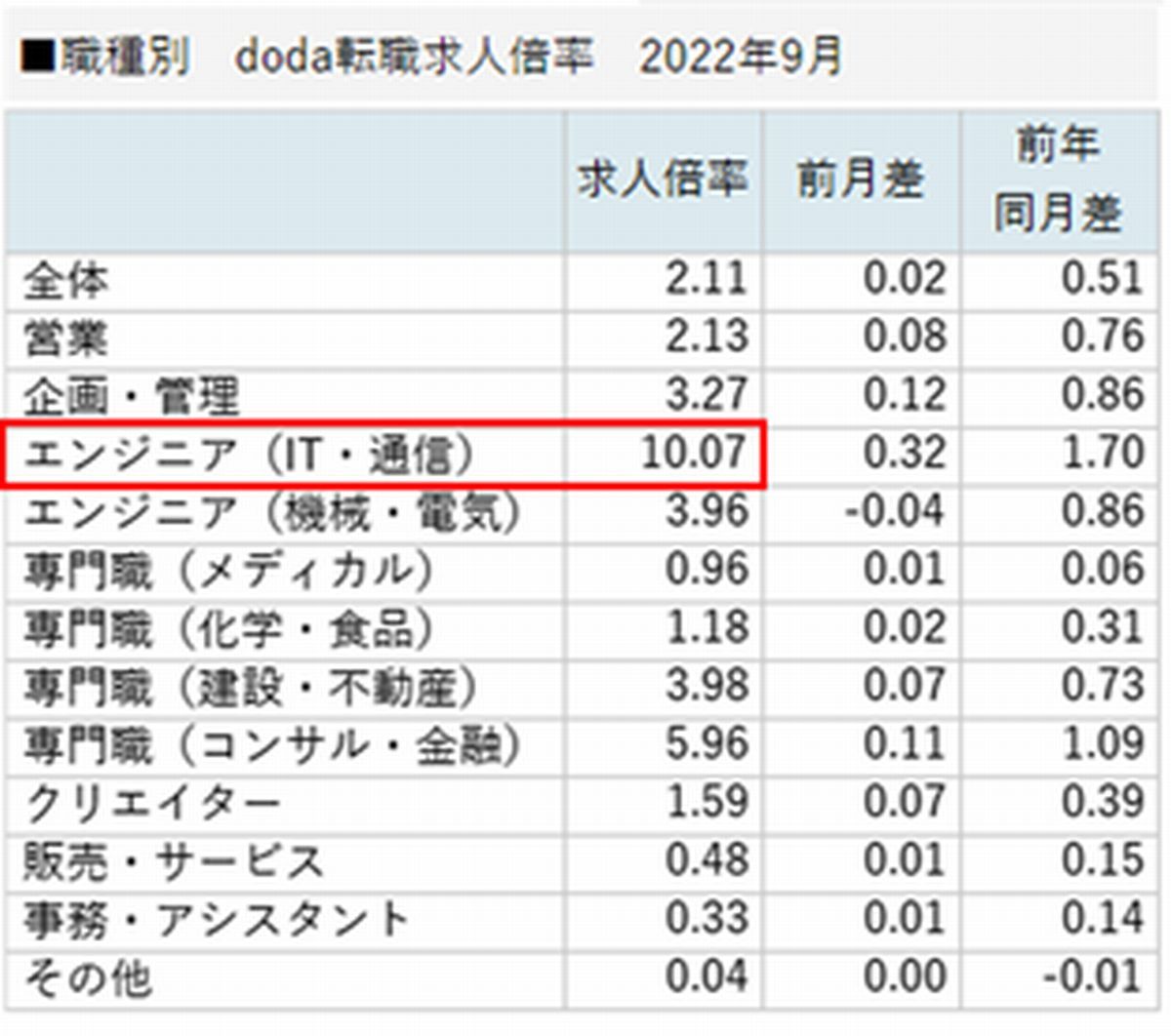1171x1036 pixels.
Task: Select the '求人倍率' column header
Action: click(664, 179)
